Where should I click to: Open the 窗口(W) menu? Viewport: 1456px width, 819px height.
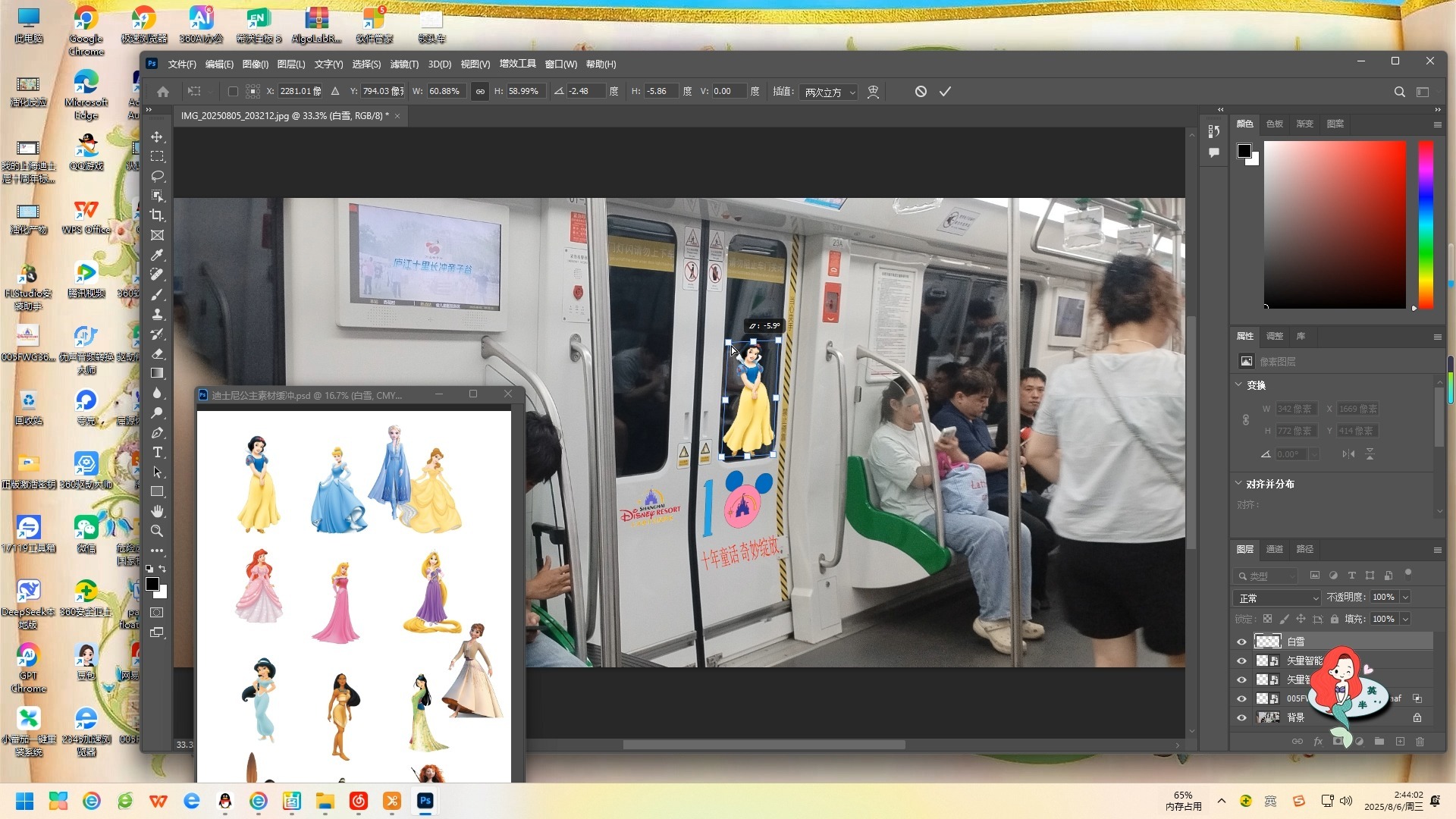pyautogui.click(x=561, y=64)
